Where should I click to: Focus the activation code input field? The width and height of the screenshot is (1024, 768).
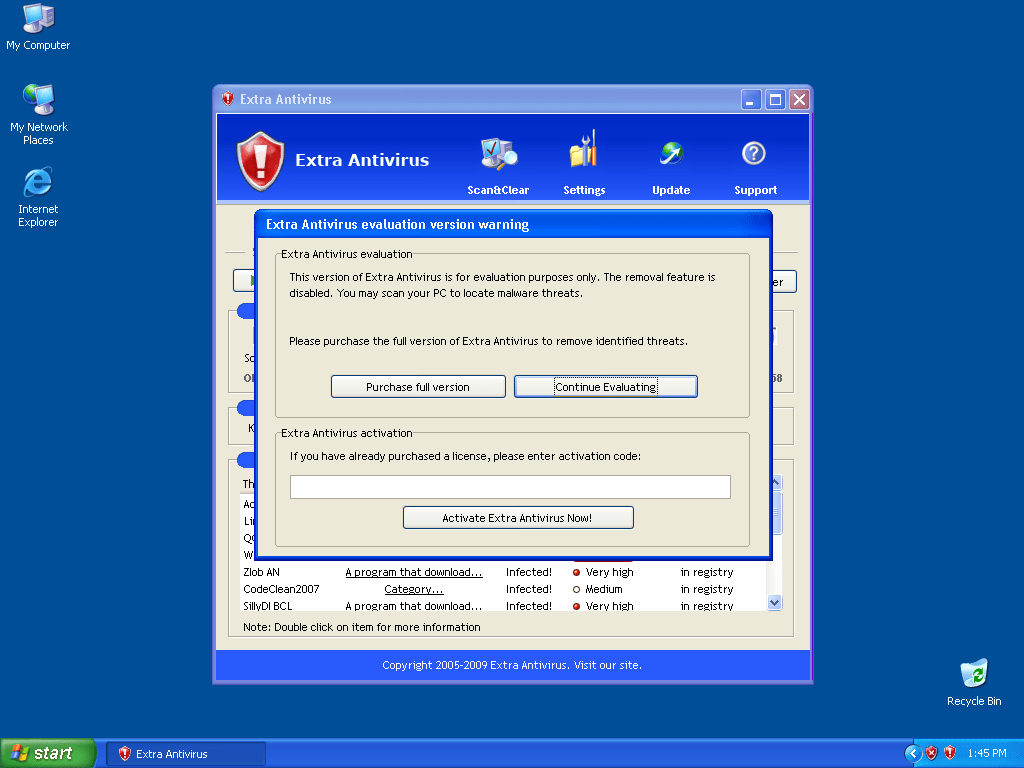pyautogui.click(x=510, y=487)
